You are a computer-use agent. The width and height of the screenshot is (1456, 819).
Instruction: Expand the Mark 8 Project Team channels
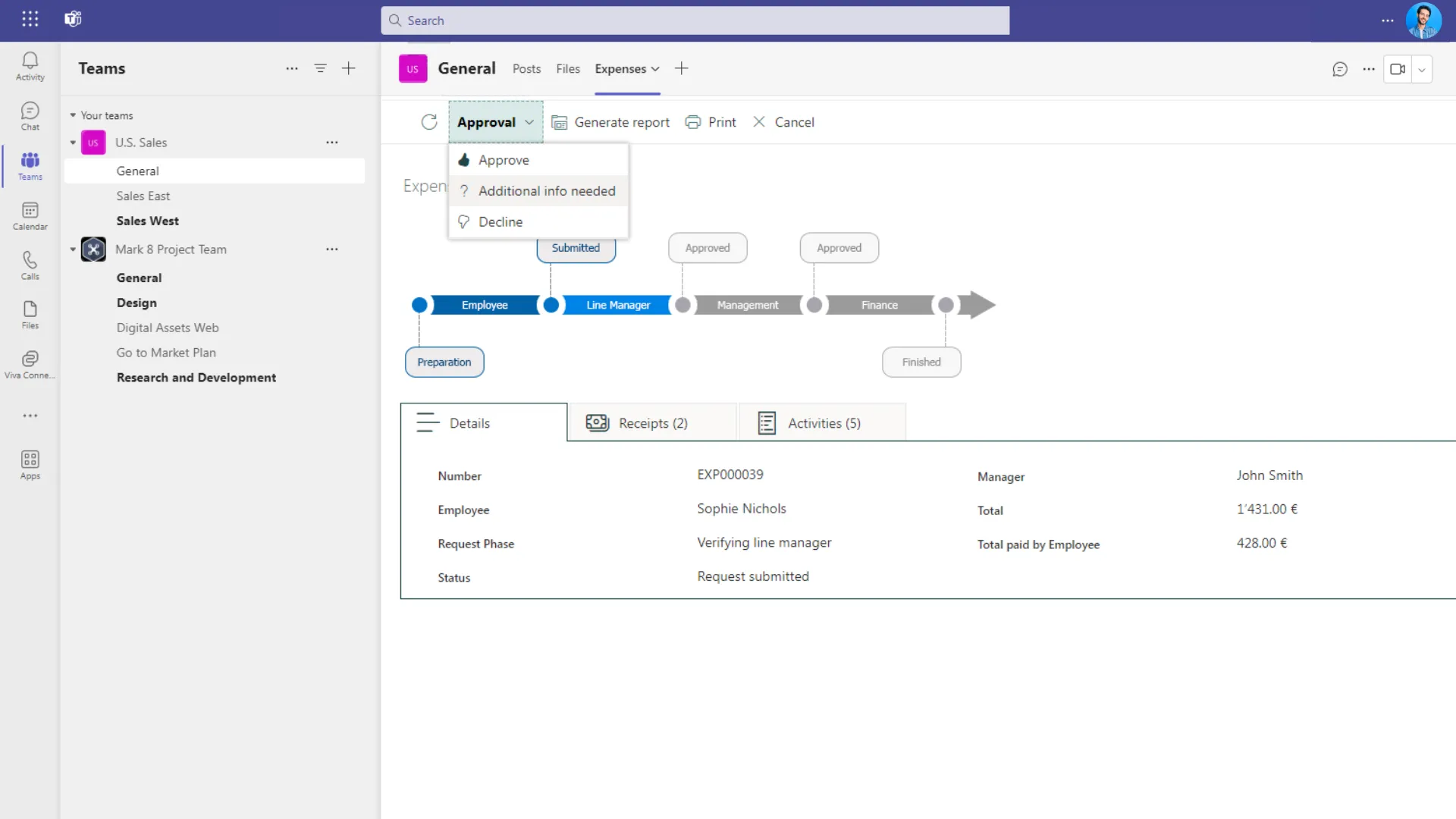tap(72, 249)
